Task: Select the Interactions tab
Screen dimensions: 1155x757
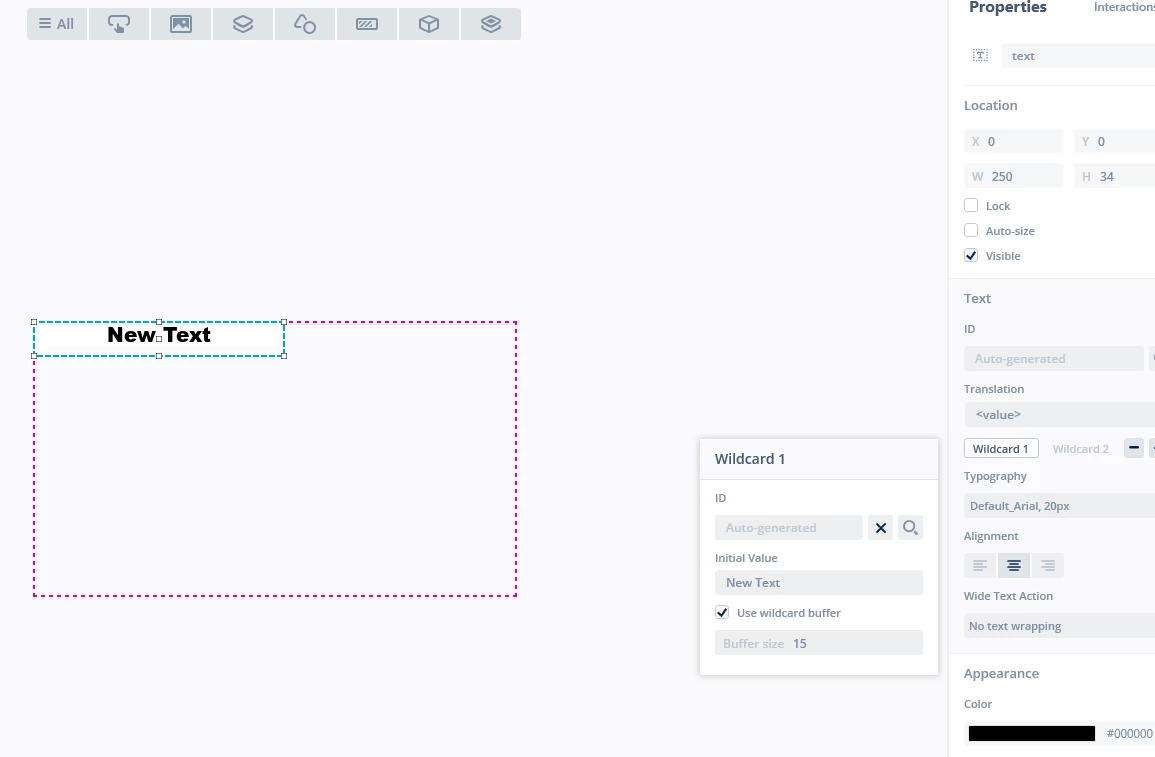Action: point(1124,7)
